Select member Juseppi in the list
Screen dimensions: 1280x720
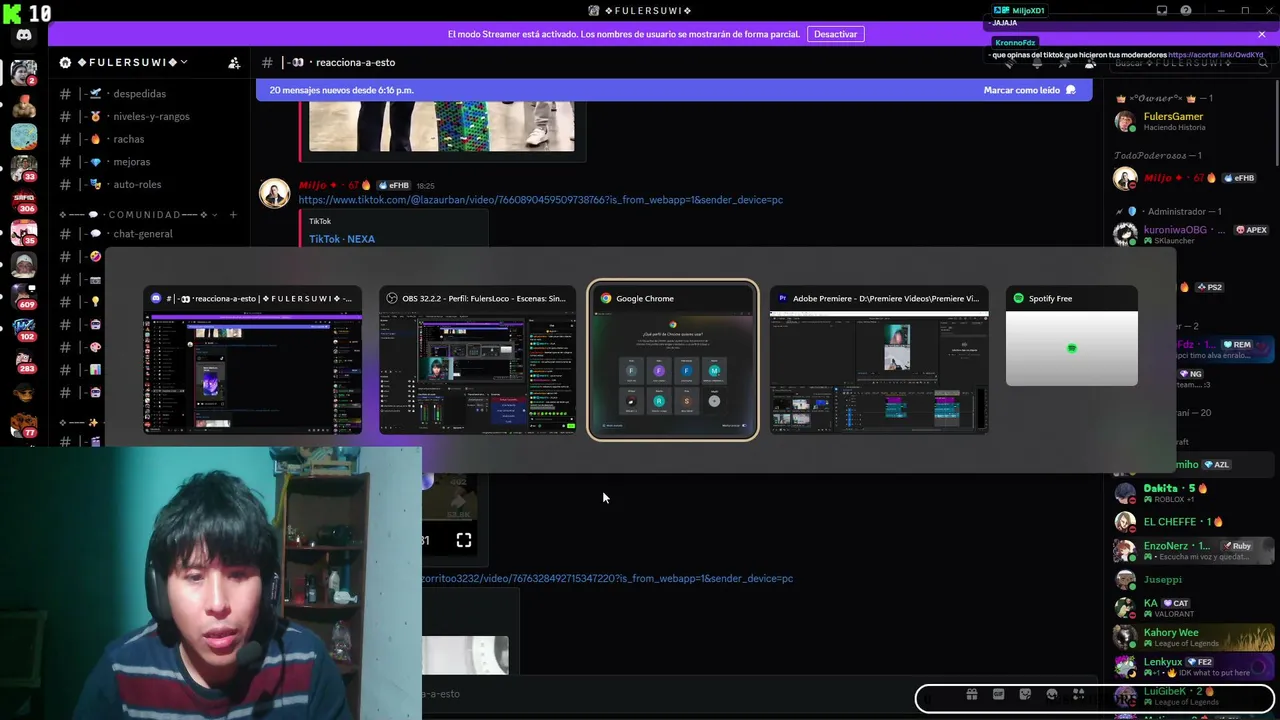(1194, 580)
